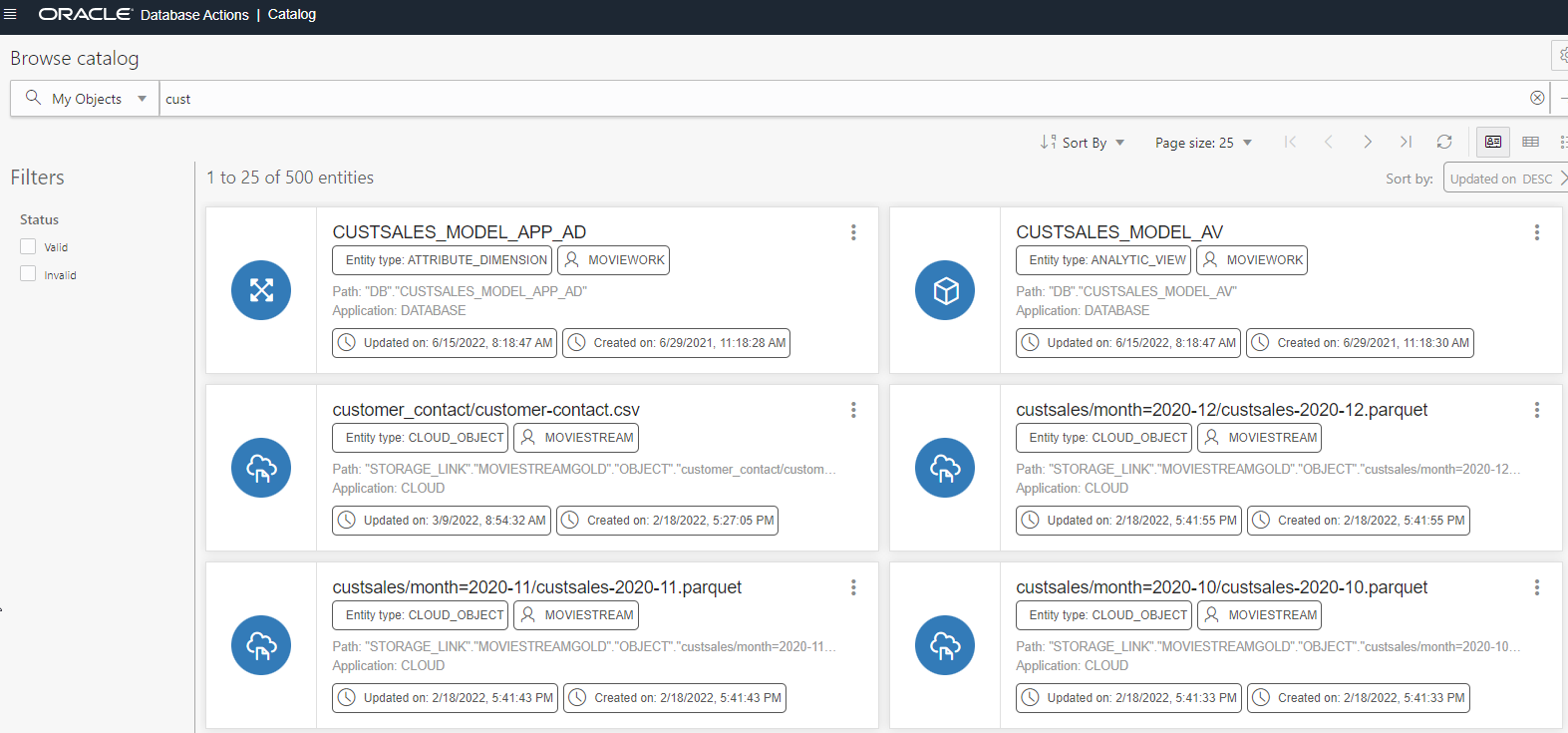Enable the Valid status filter
Image resolution: width=1568 pixels, height=733 pixels.
pos(28,246)
